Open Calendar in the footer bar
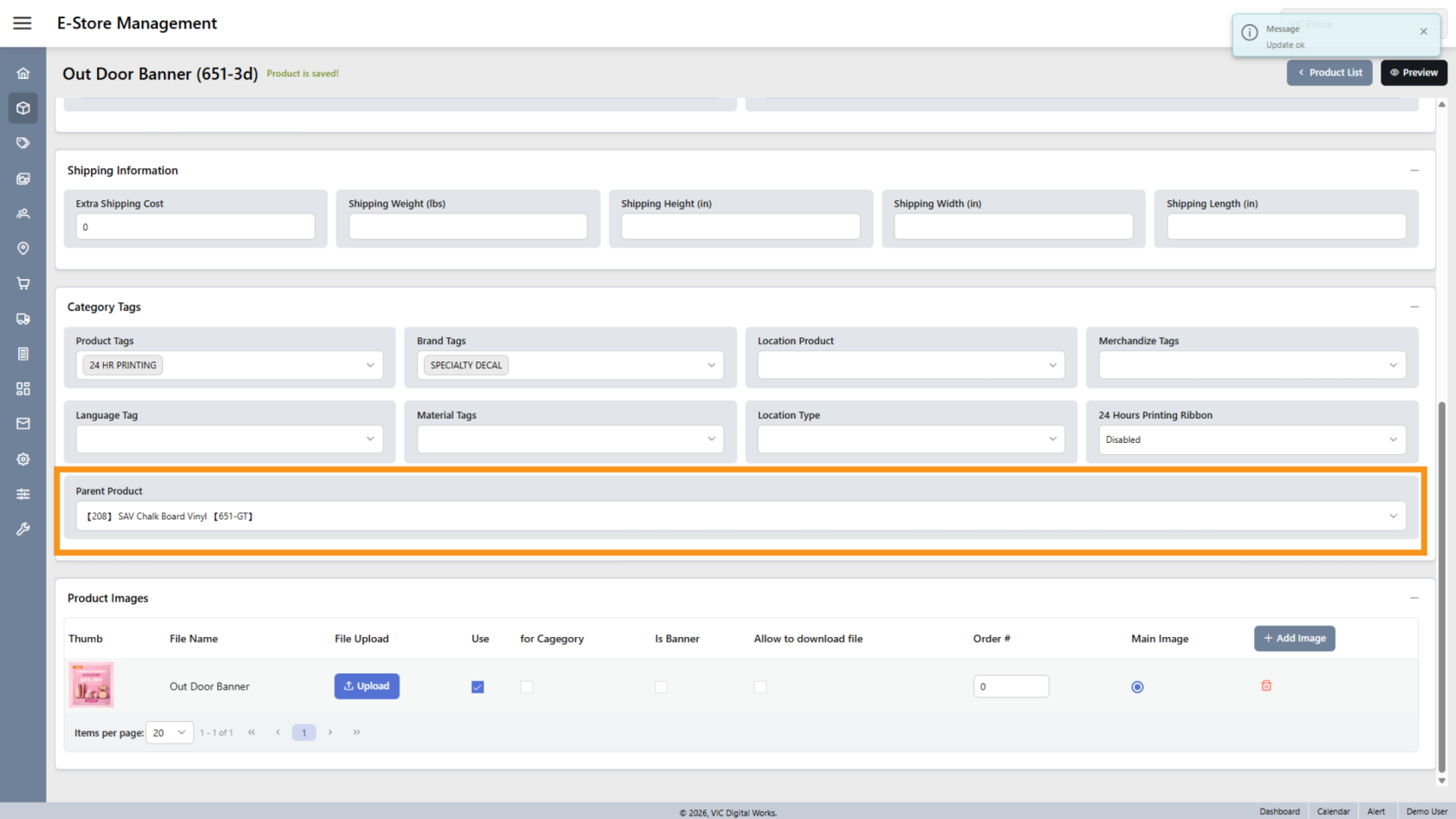The width and height of the screenshot is (1456, 819). tap(1333, 811)
